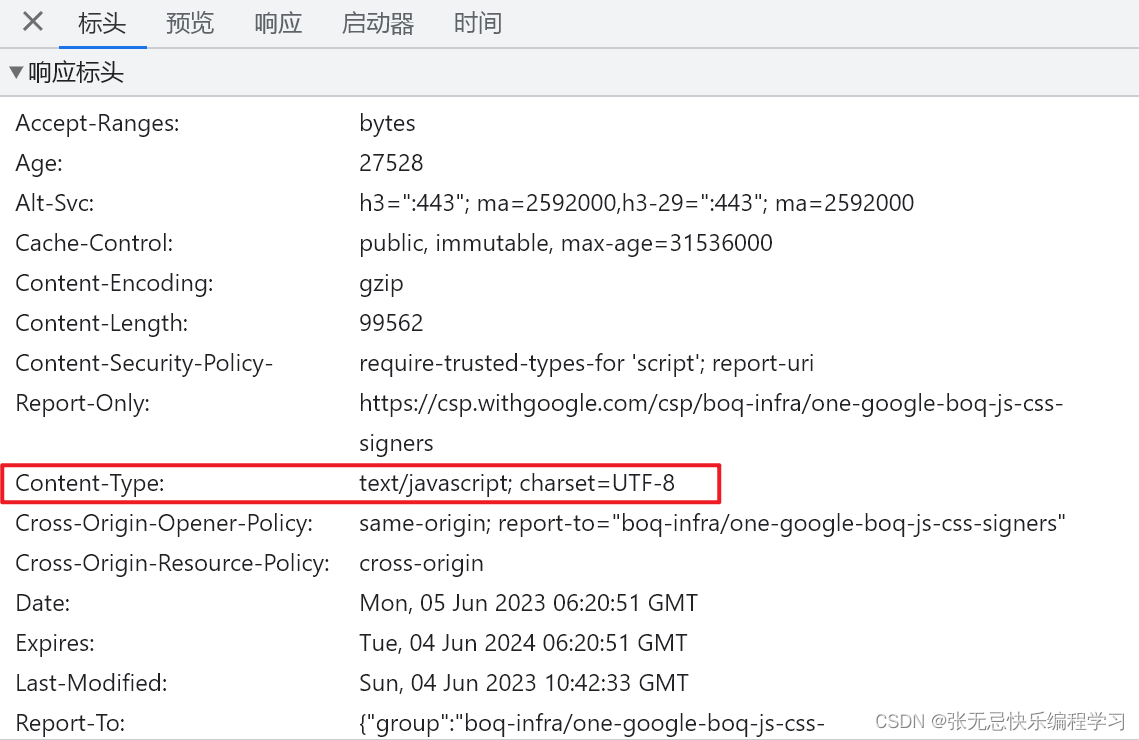Open the 时间 tab

pos(477,22)
